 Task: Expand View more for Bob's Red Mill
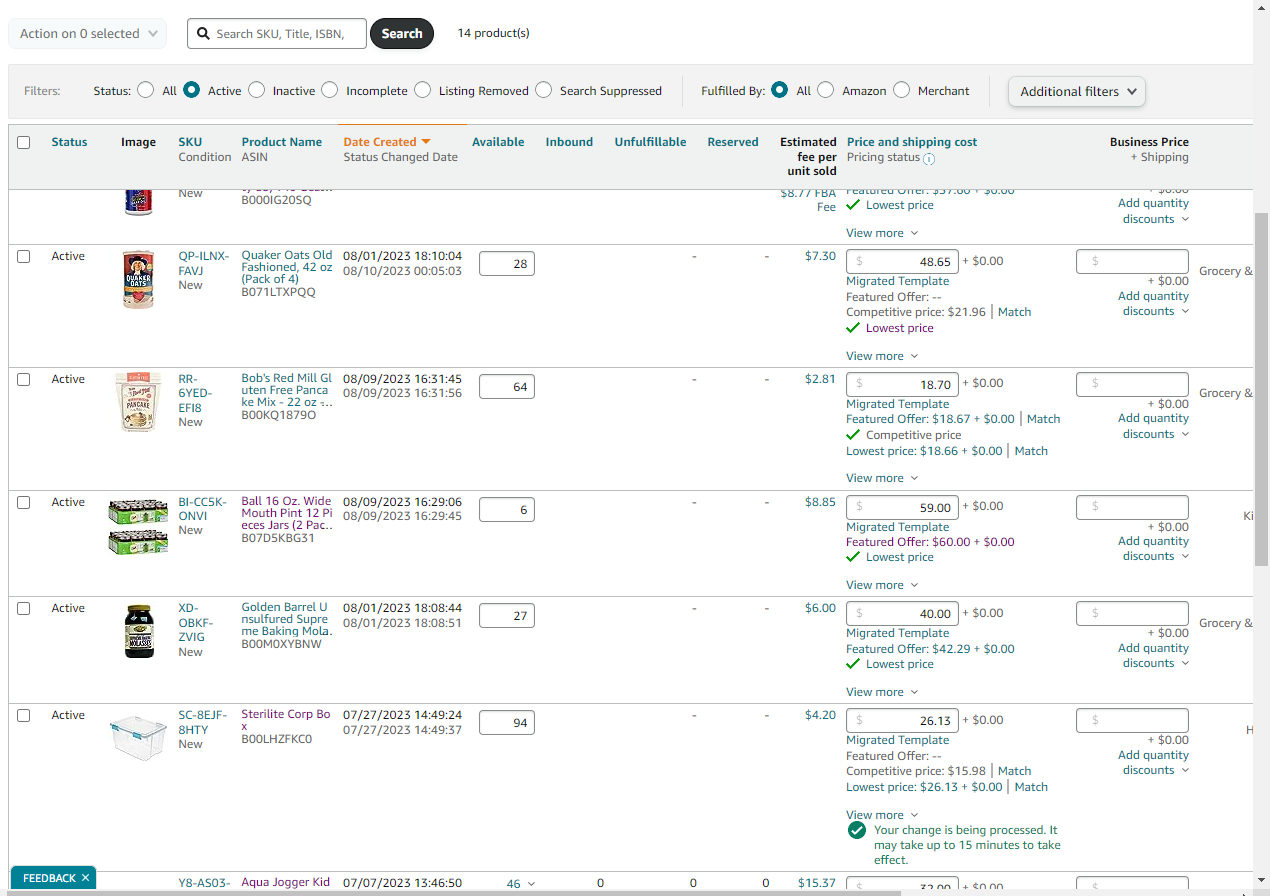click(882, 478)
